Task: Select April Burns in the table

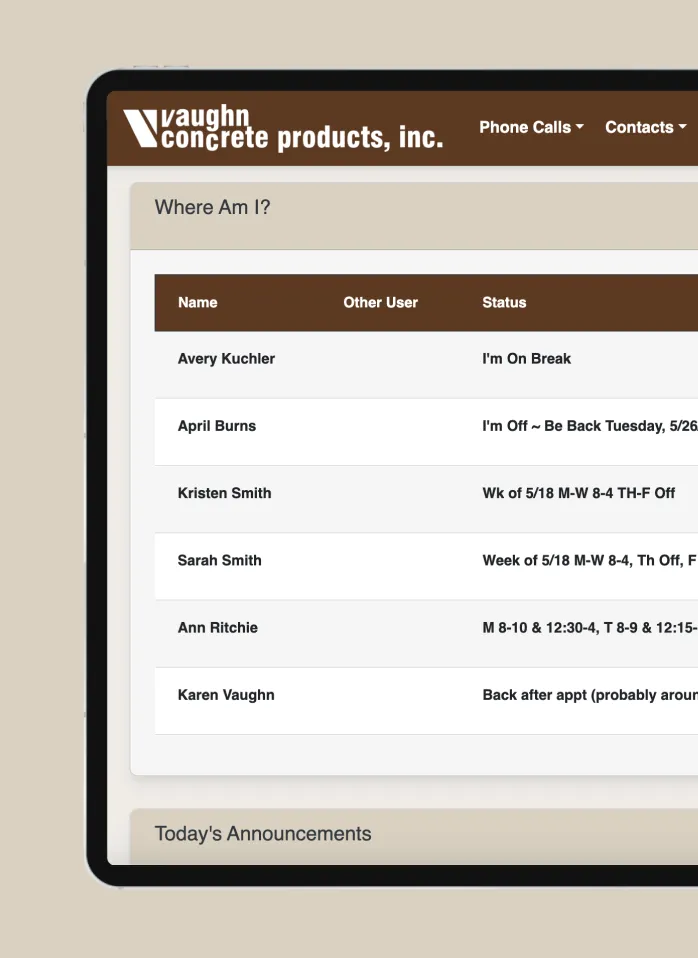Action: click(217, 426)
